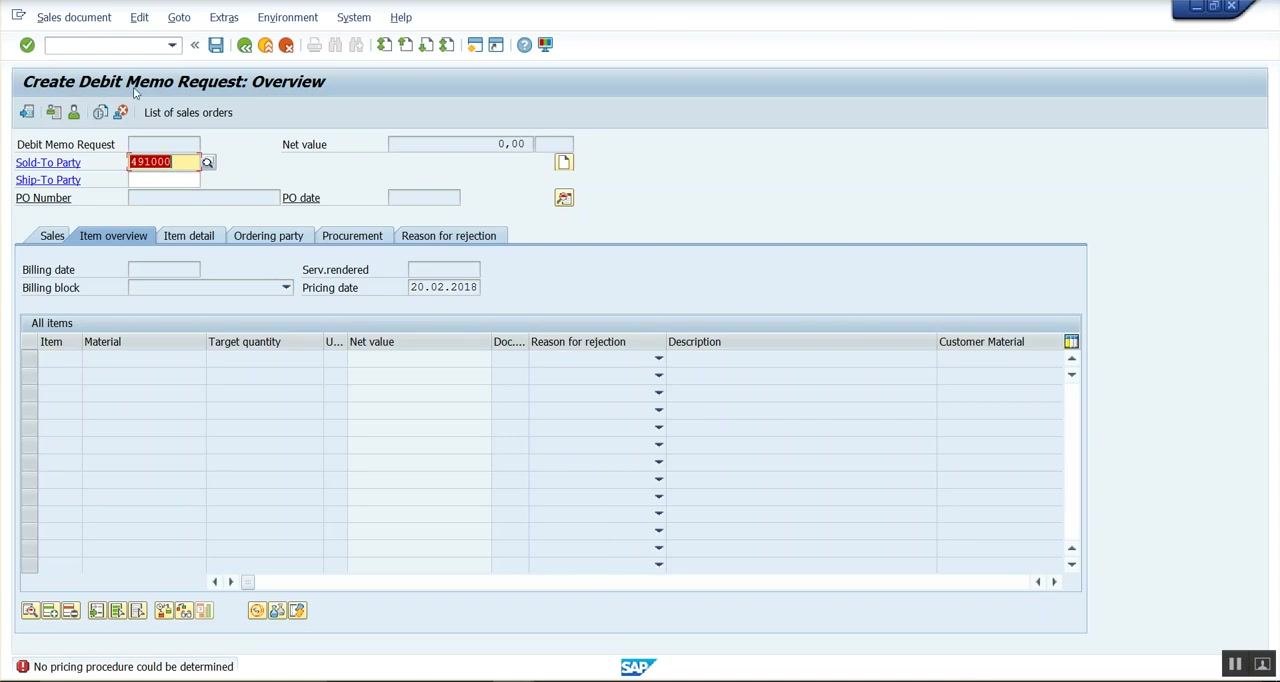Click the red Cancel icon
The image size is (1280, 682).
286,45
